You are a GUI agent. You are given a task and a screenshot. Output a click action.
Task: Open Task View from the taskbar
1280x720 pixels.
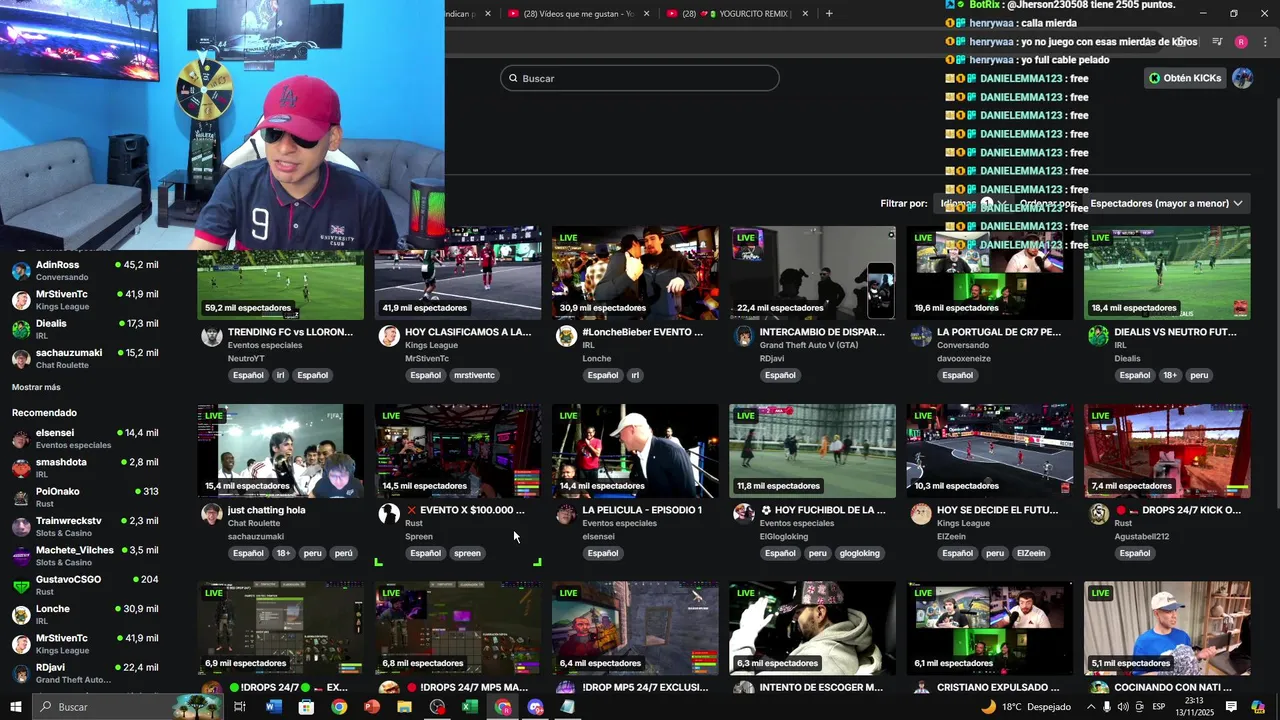240,707
